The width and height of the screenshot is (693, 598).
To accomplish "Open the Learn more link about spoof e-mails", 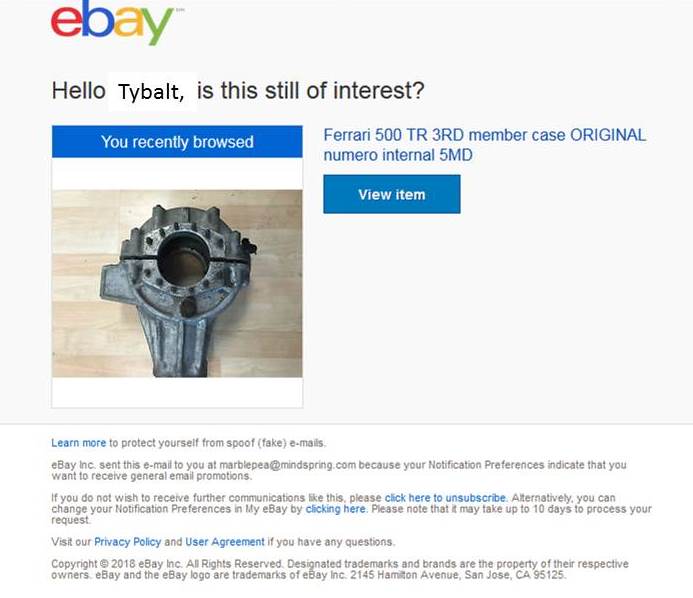I will [79, 443].
